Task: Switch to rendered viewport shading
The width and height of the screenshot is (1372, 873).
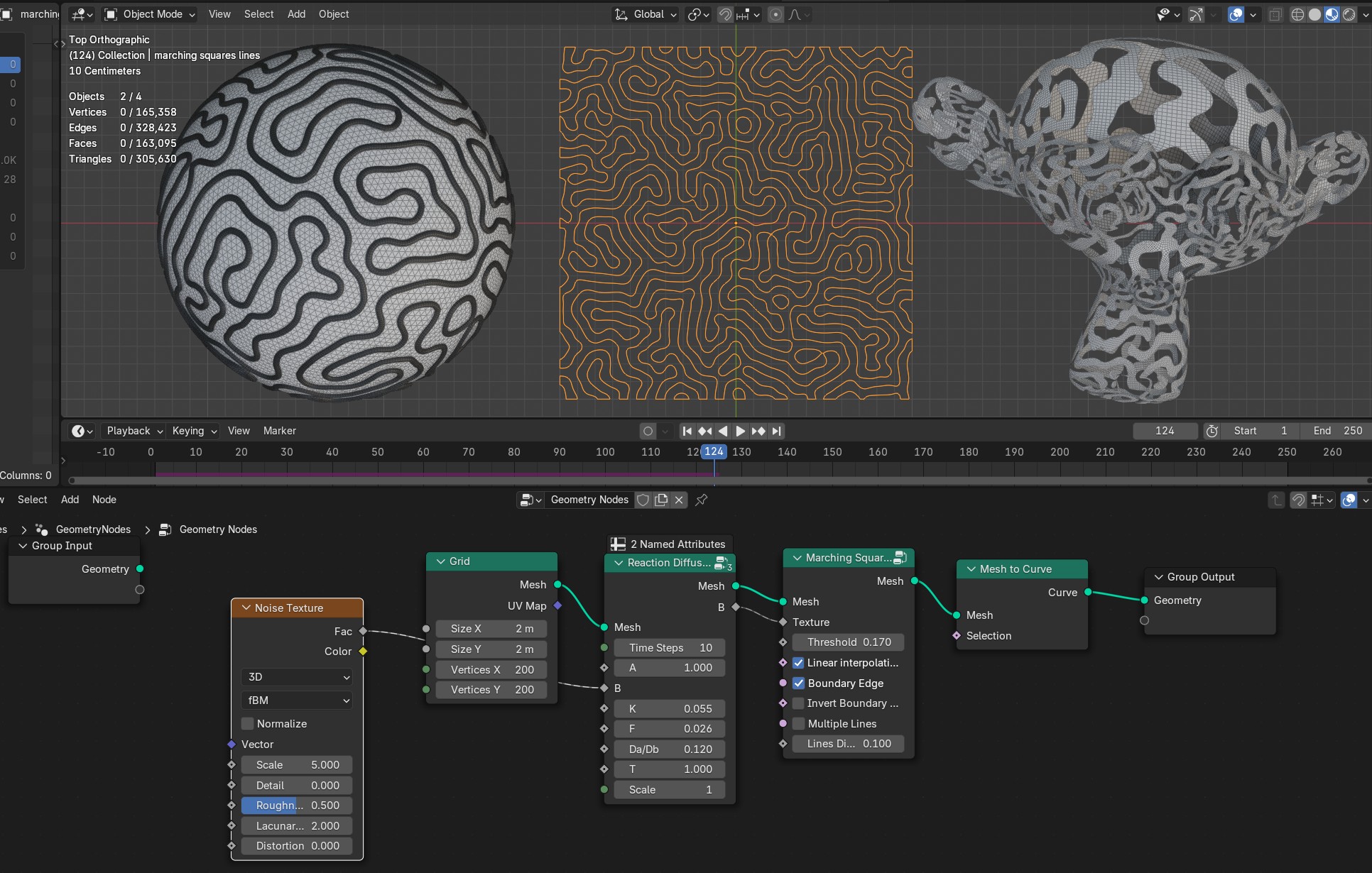Action: 1349,14
